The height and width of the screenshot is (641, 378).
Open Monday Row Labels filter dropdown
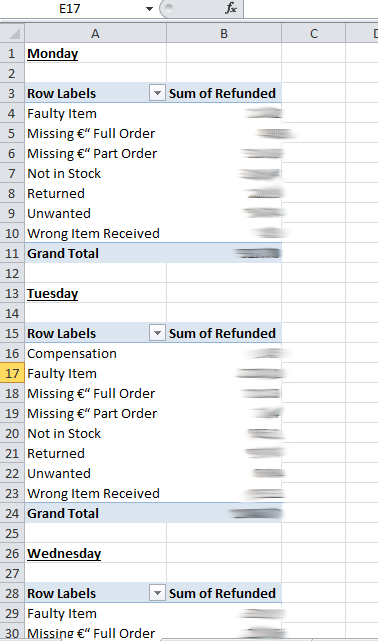tap(157, 93)
